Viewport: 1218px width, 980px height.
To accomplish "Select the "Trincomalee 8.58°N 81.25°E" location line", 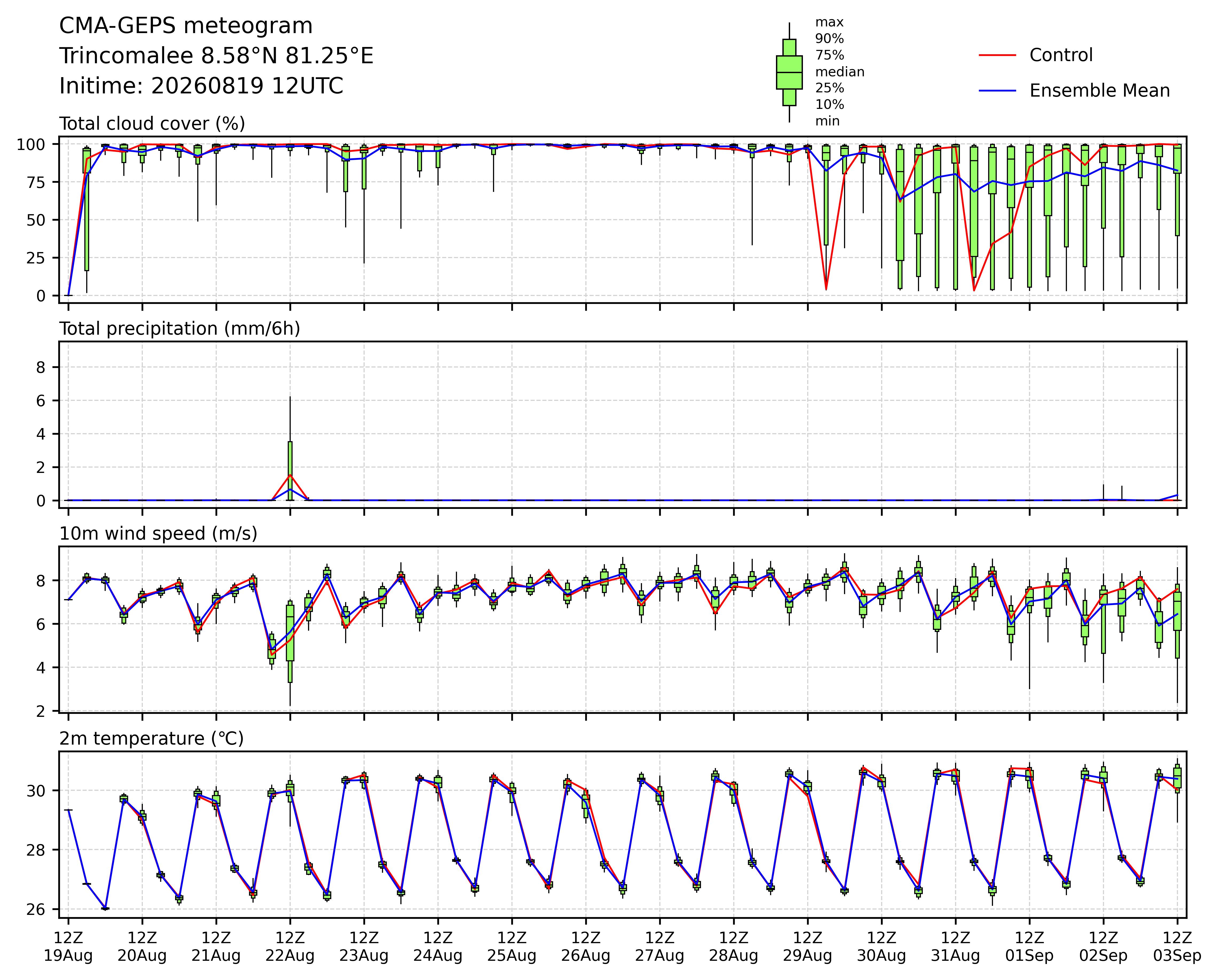I will pos(216,57).
